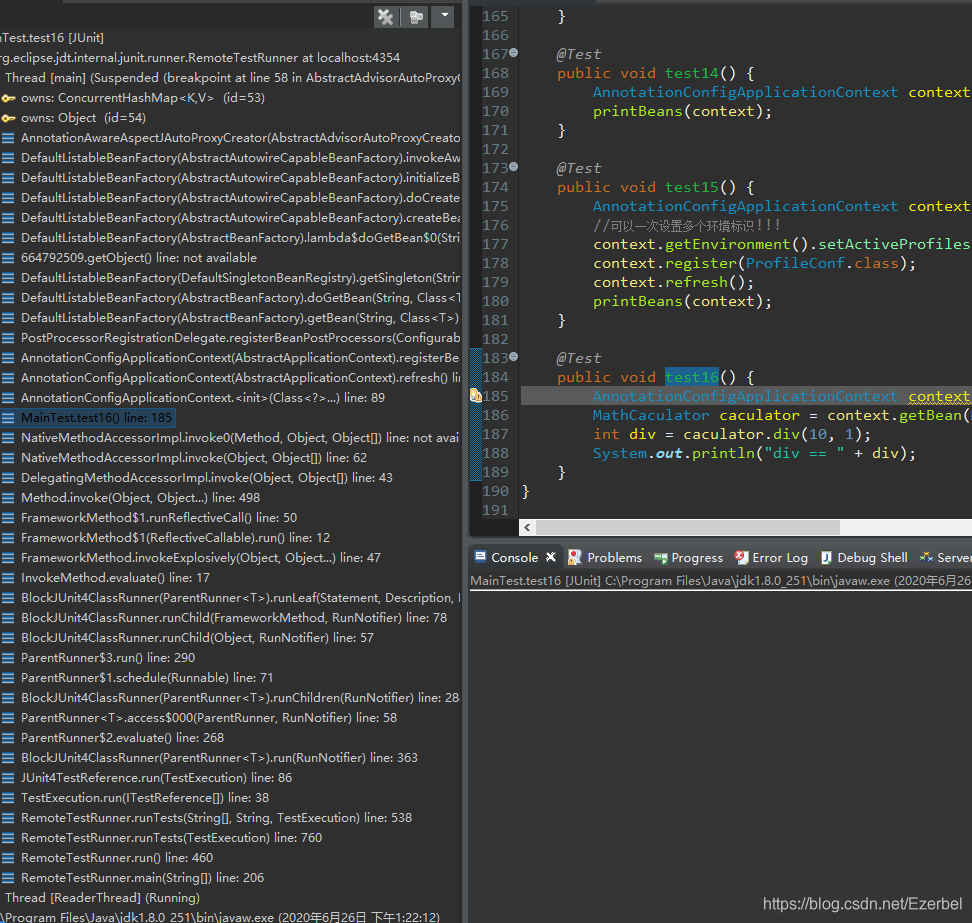
Task: Select BlockJUnit4ClassRunner.runChild line: 78 frame
Action: pos(234,618)
